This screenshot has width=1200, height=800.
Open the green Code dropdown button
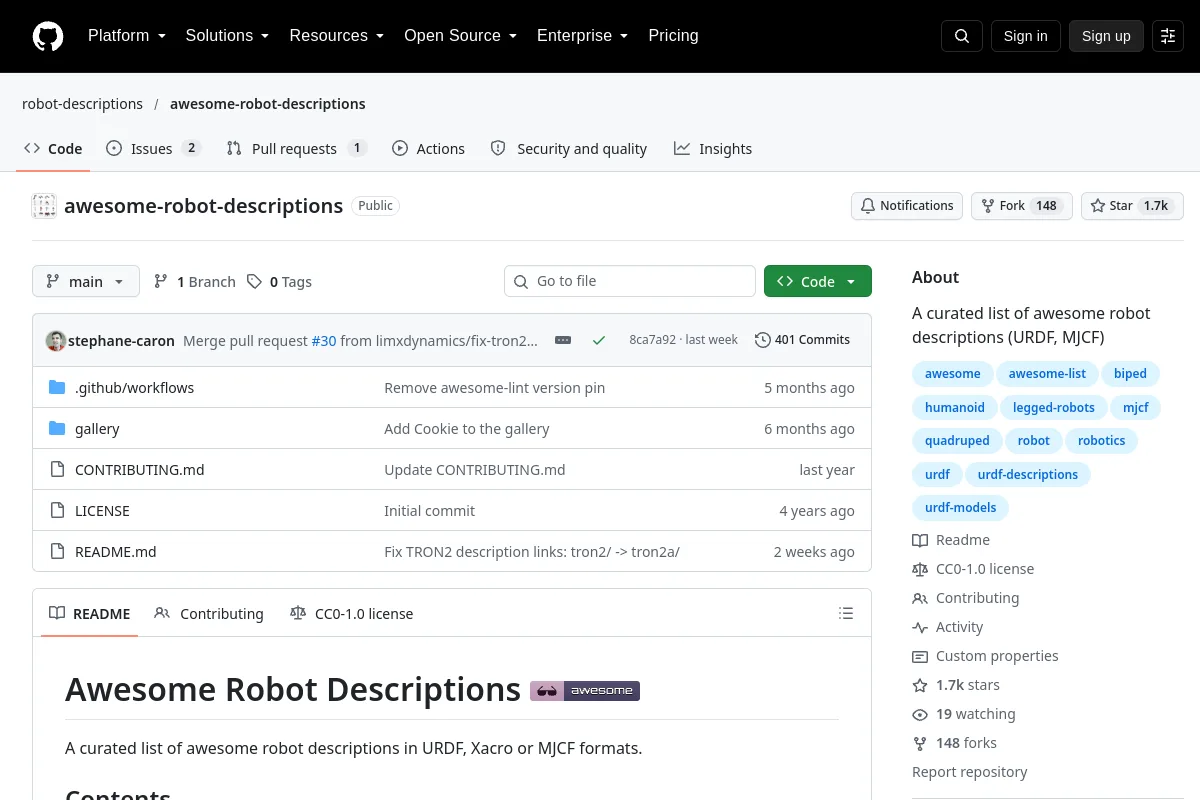point(818,281)
